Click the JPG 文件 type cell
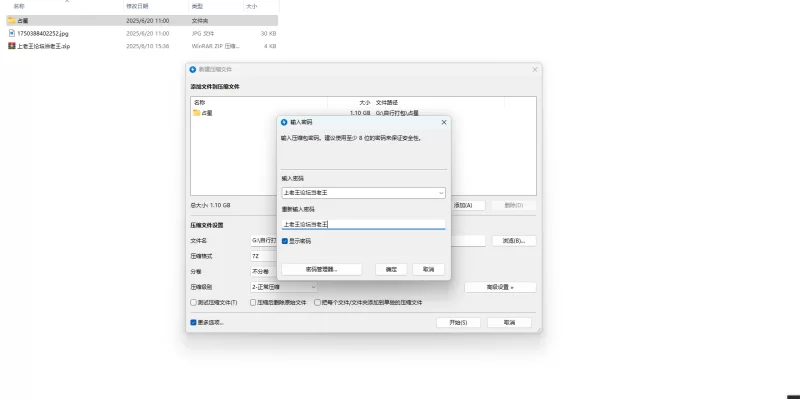Viewport: 800px width, 399px height. 203,34
